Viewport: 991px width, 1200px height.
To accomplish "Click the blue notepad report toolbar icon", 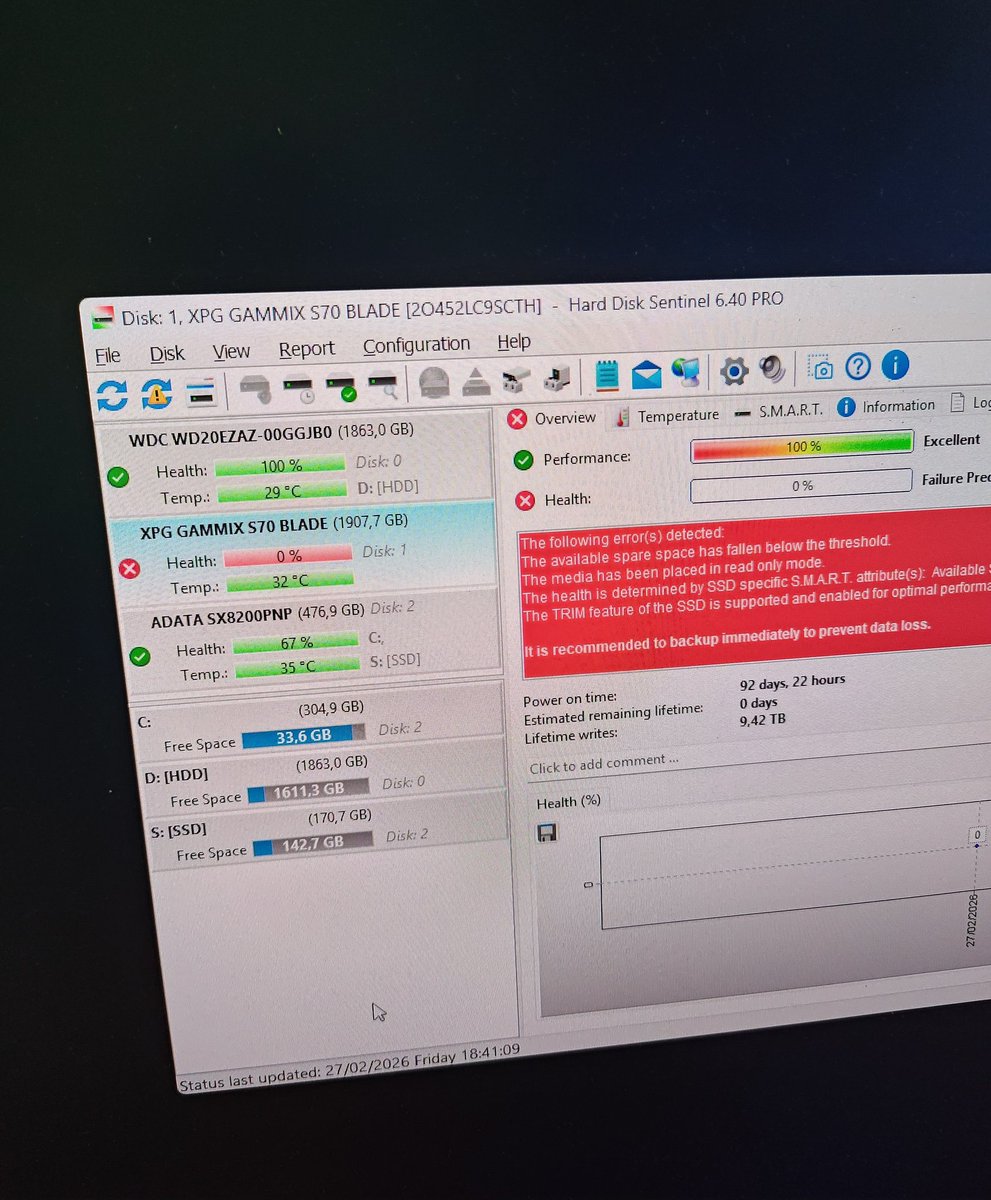I will [606, 374].
